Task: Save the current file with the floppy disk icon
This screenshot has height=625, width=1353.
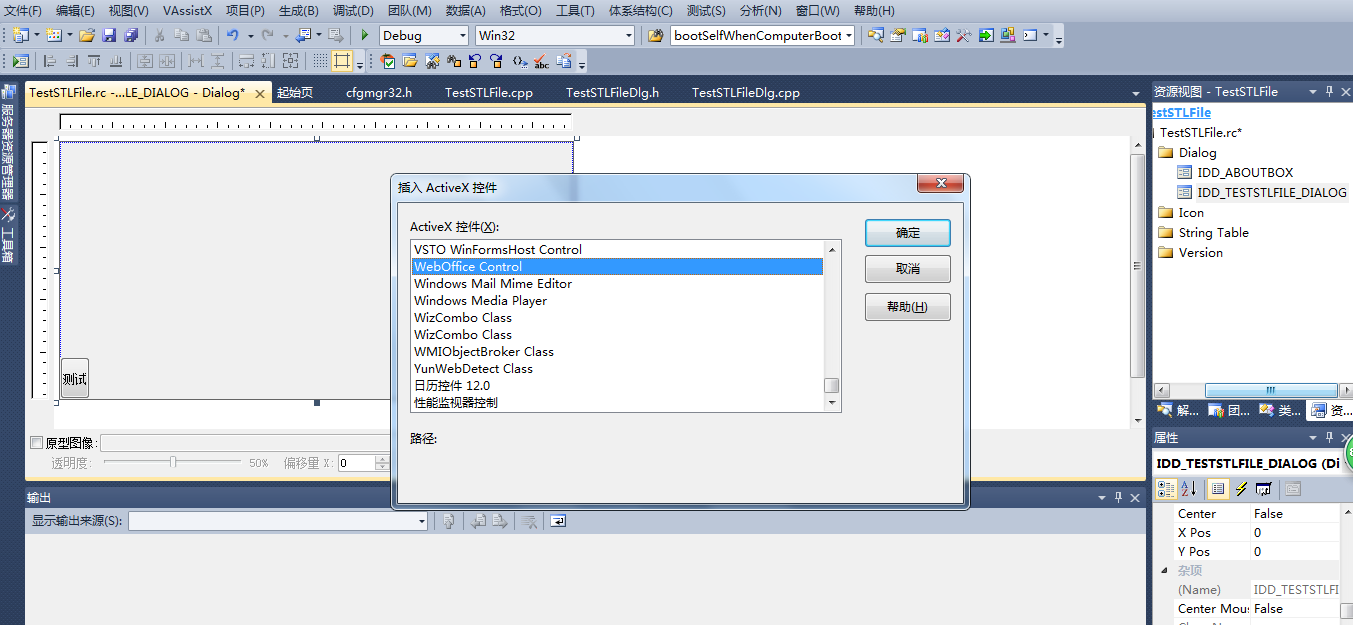Action: tap(109, 35)
